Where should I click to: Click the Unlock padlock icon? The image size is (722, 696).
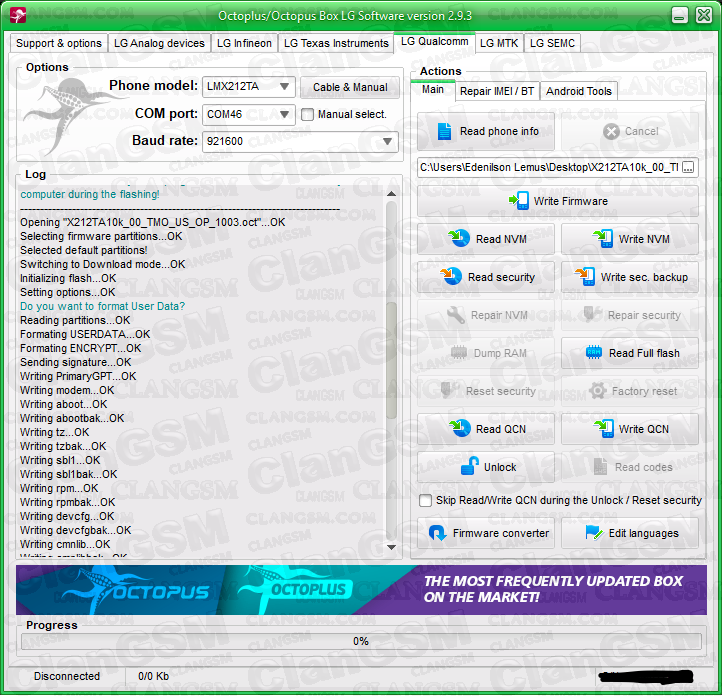pyautogui.click(x=469, y=466)
